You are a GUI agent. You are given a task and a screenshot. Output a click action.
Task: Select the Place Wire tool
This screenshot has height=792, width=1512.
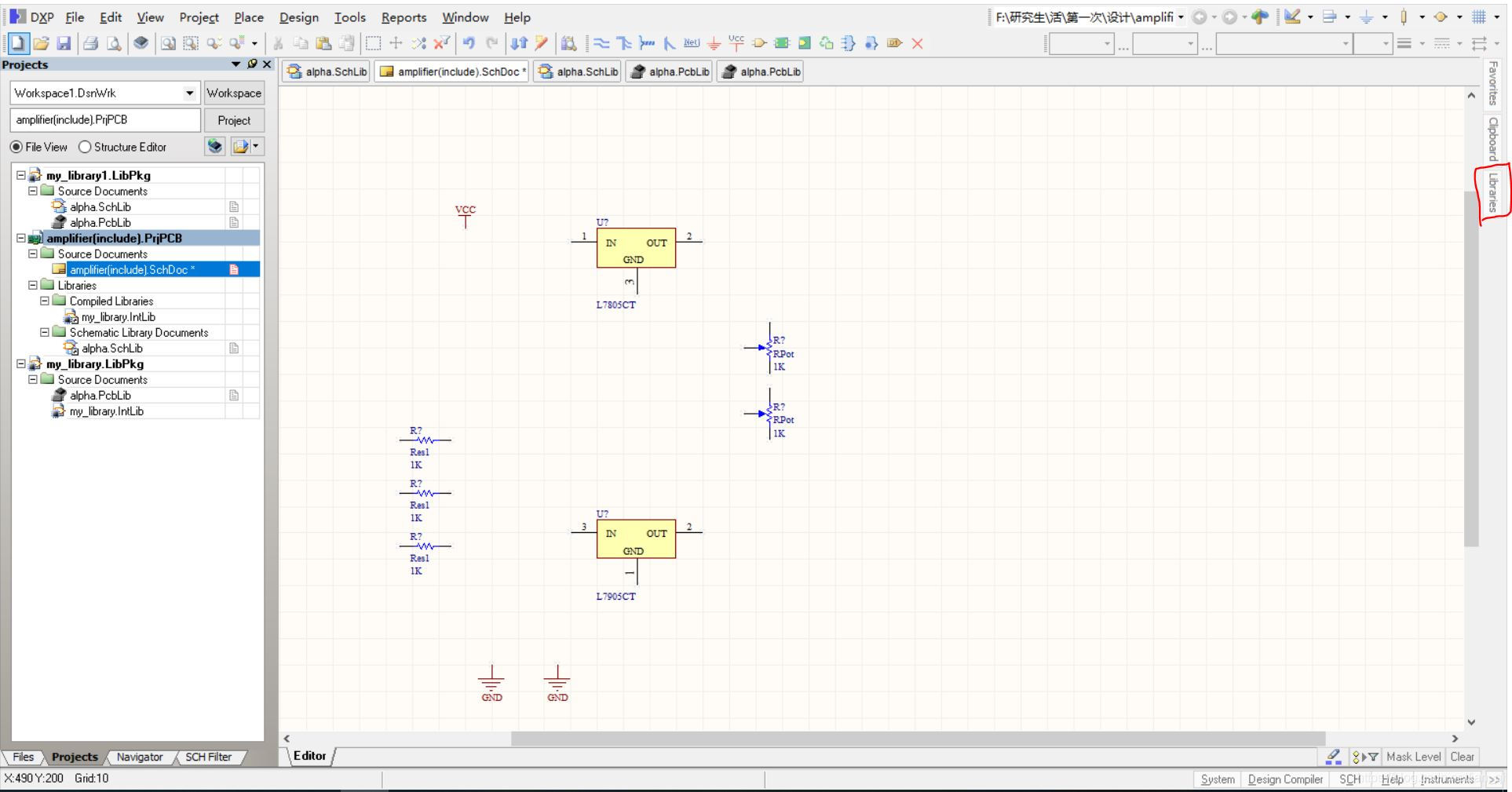(601, 43)
